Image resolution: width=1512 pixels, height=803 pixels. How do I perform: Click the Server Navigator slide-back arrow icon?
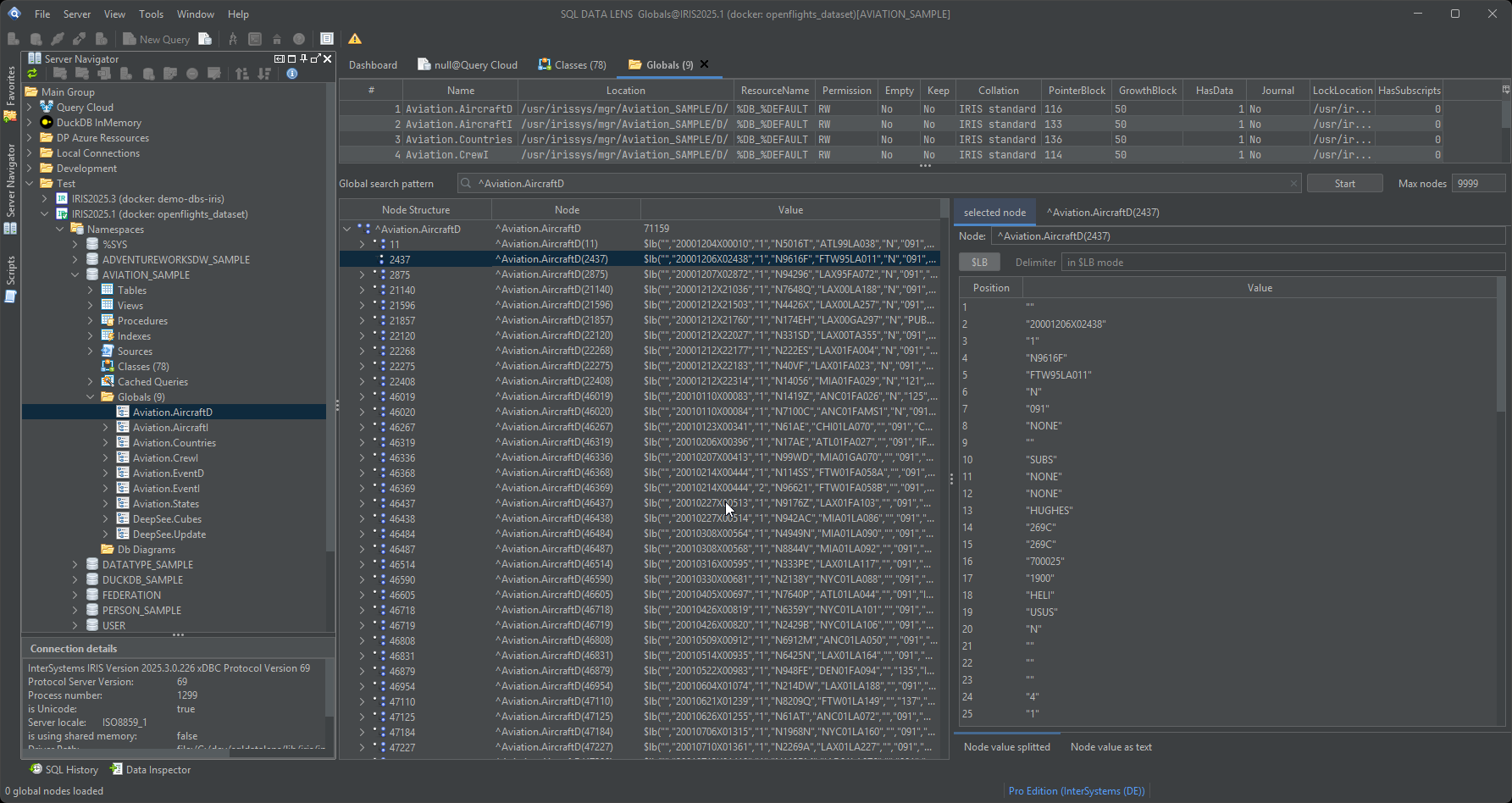click(280, 58)
